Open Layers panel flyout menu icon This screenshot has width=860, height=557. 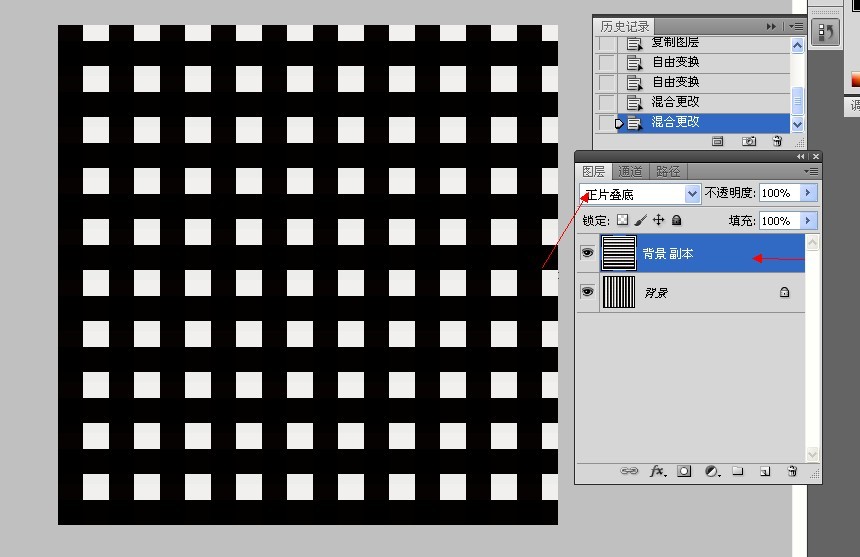click(811, 172)
